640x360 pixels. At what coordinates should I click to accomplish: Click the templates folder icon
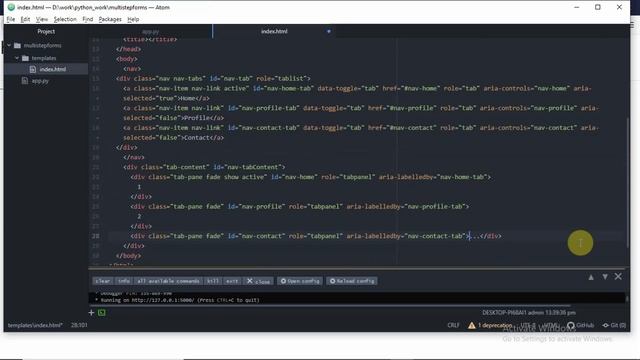(25, 58)
